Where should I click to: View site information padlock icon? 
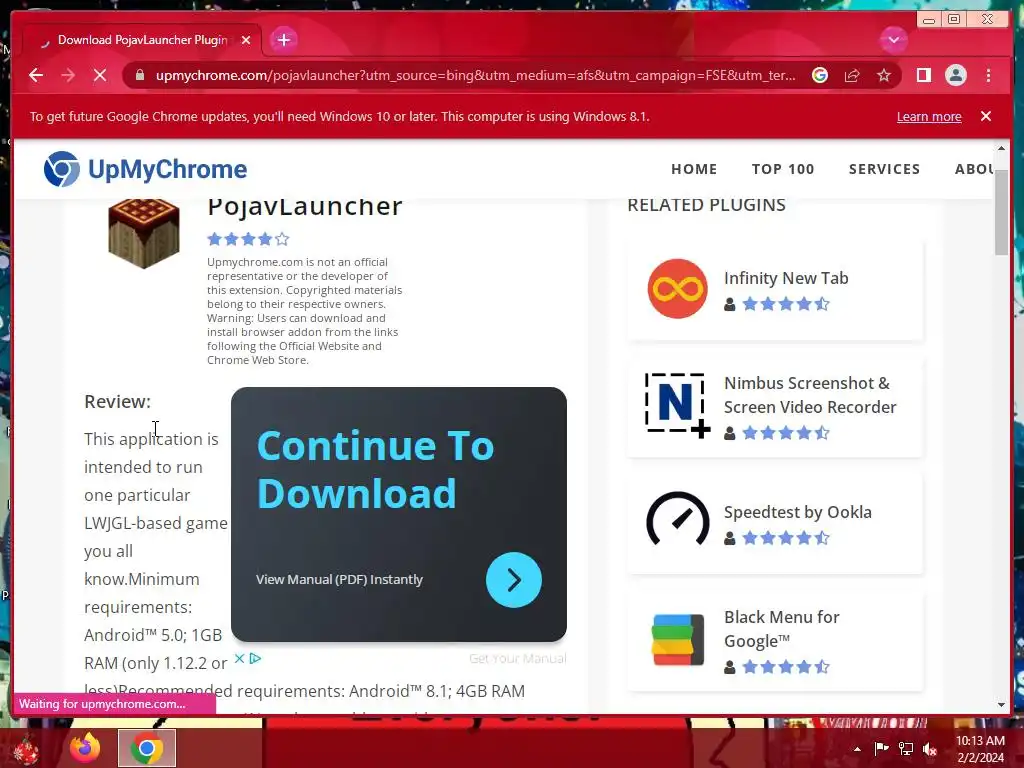[x=140, y=75]
